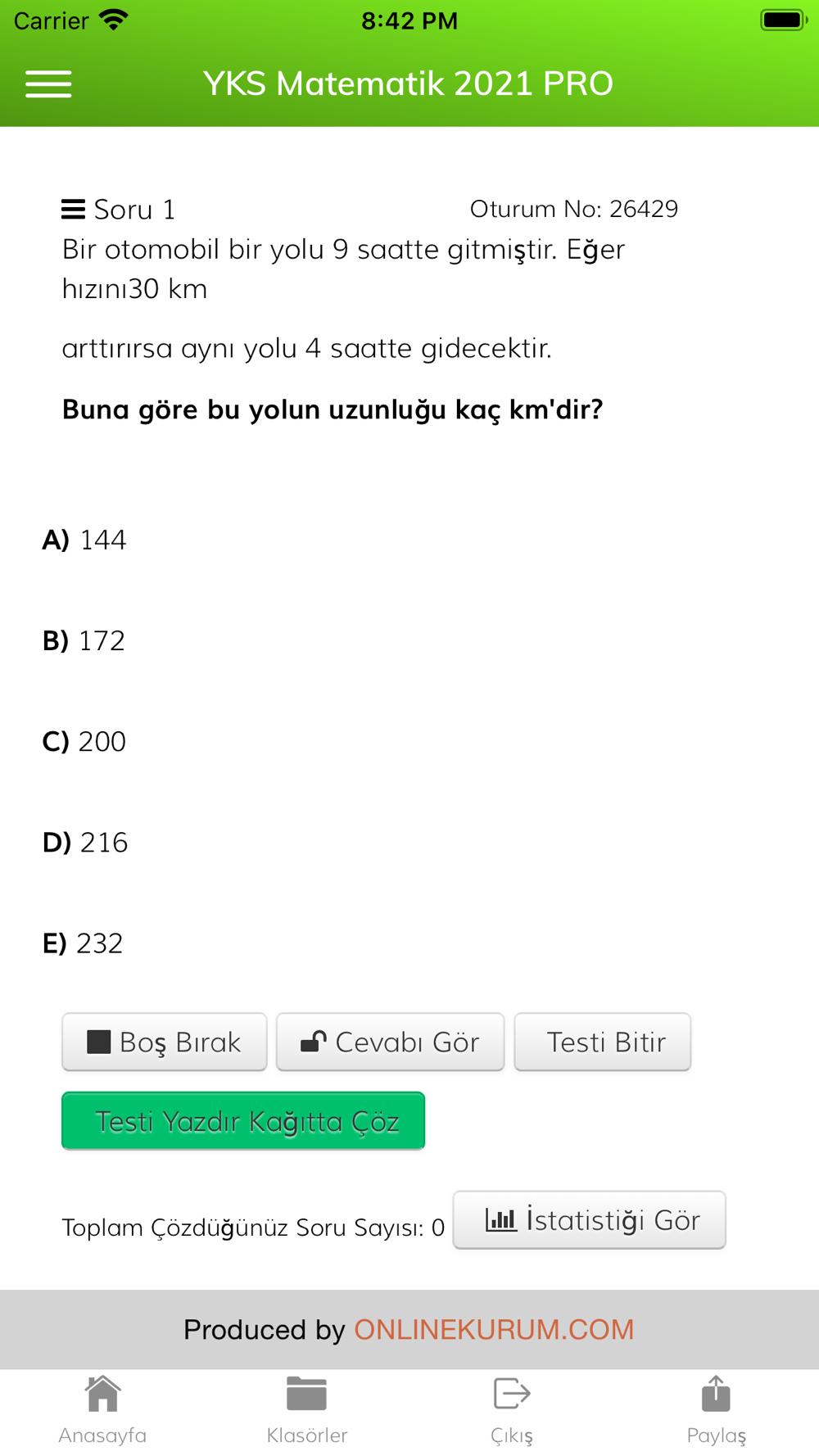Image resolution: width=819 pixels, height=1456 pixels.
Task: Tap the list icon beside Soru 1
Action: pos(73,210)
